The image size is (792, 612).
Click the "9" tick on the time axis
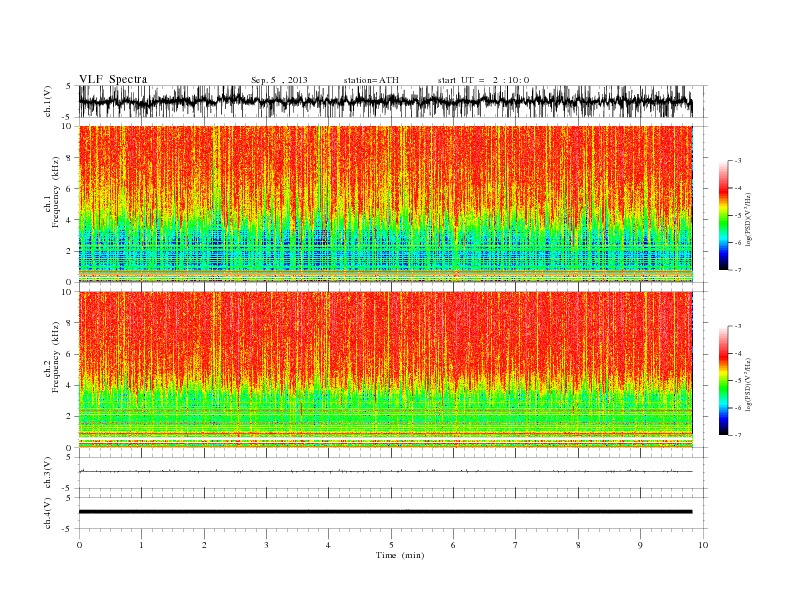click(x=640, y=545)
